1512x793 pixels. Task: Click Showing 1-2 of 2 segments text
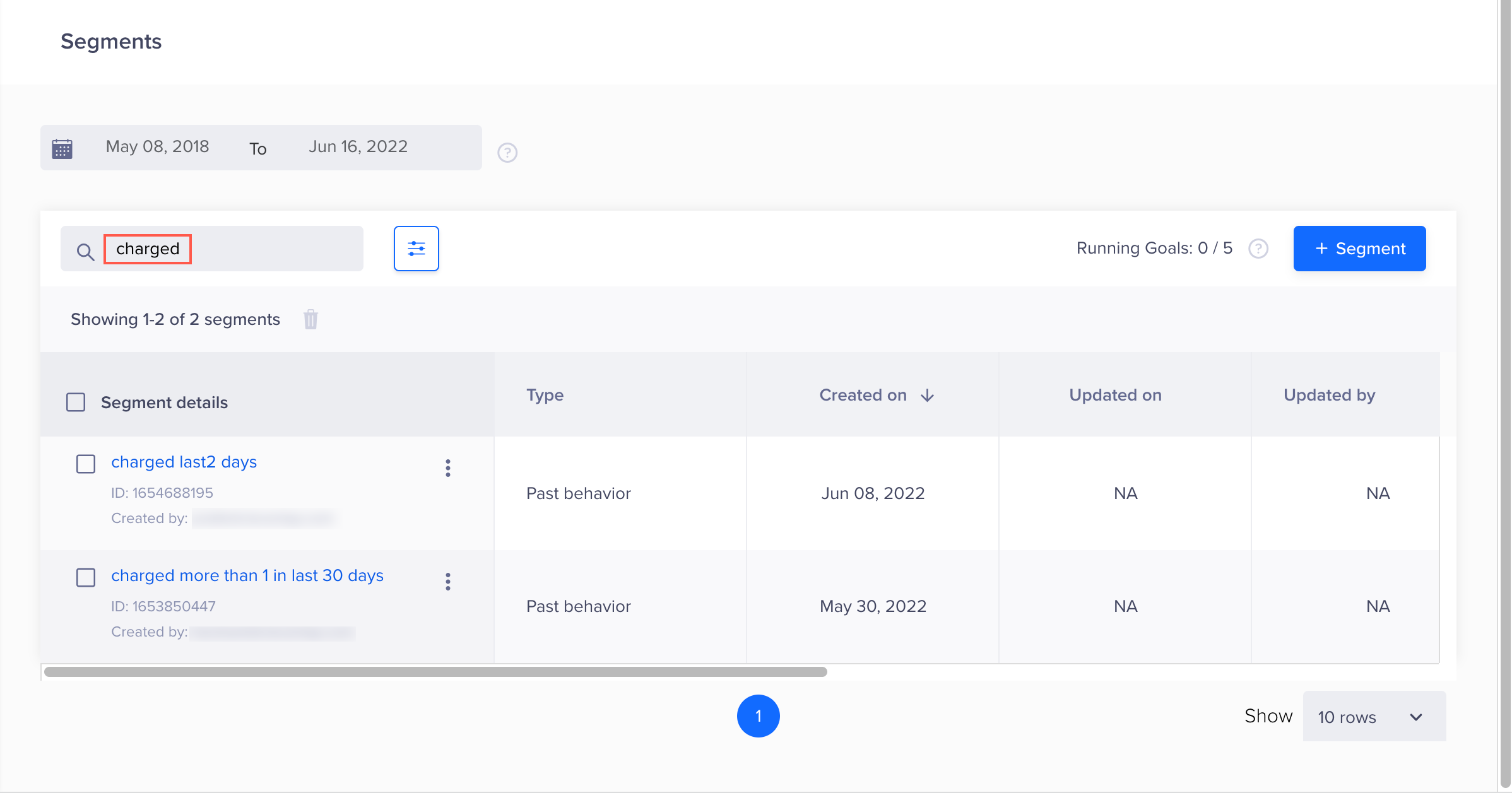[x=175, y=319]
